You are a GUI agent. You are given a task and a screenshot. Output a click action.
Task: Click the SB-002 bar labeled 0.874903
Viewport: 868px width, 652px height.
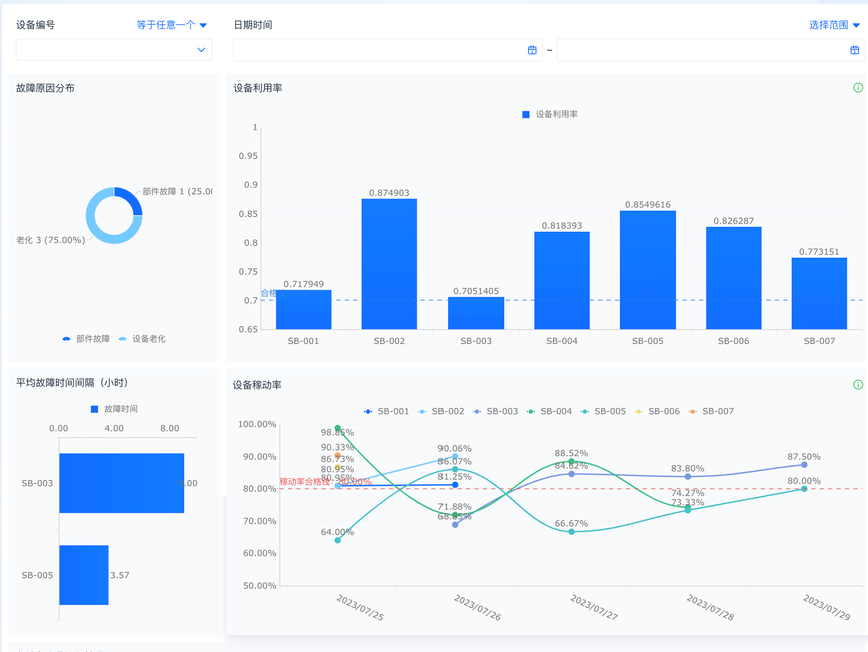pyautogui.click(x=389, y=264)
